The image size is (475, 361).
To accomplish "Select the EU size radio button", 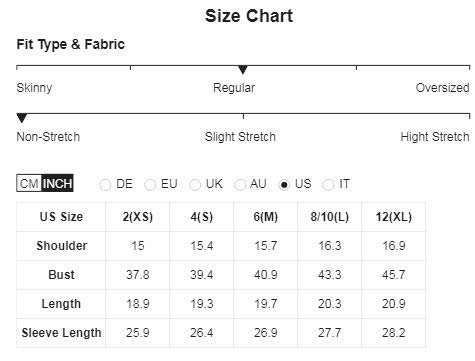I will [x=150, y=184].
